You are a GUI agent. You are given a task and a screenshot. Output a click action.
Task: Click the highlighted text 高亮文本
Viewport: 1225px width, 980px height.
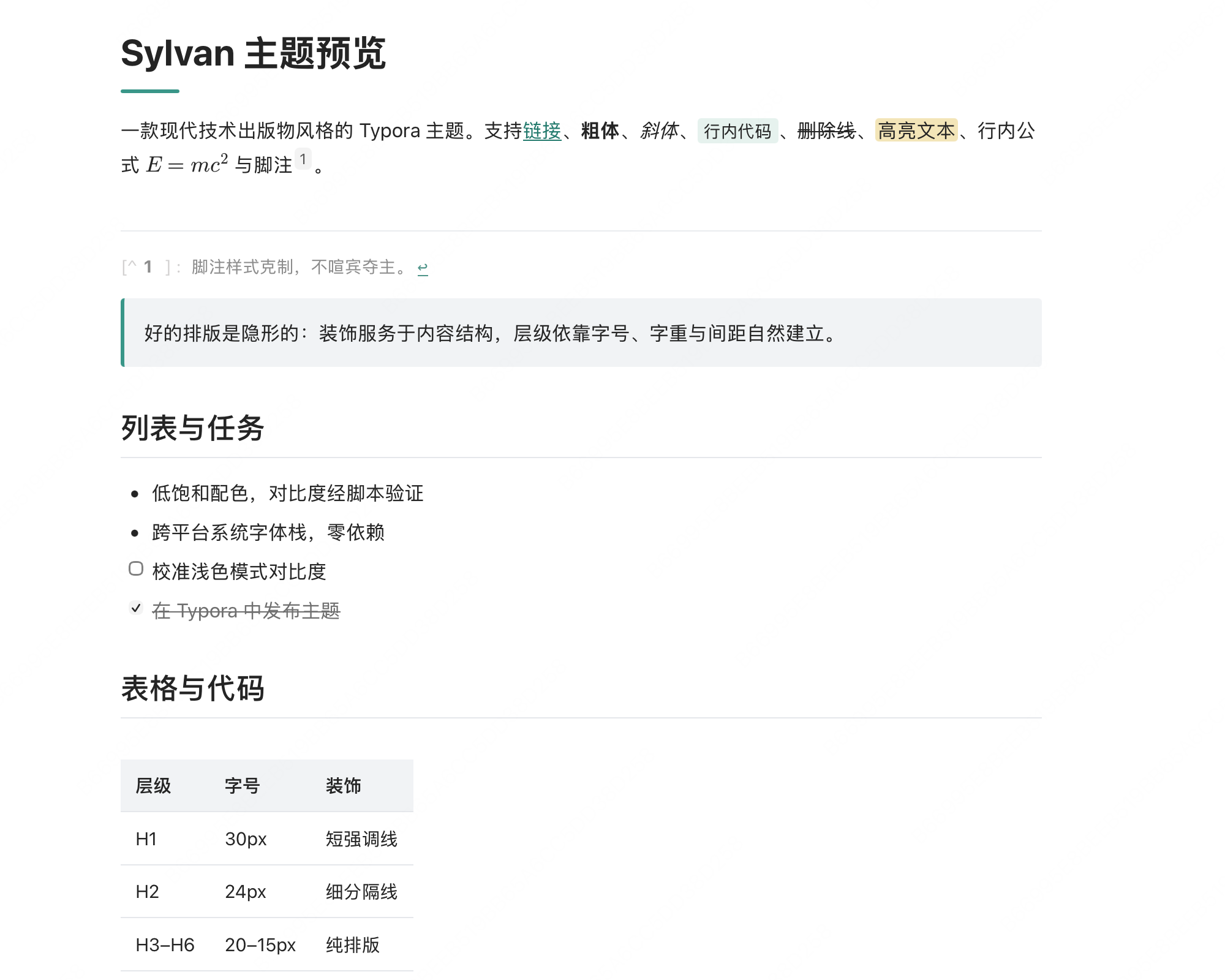tap(916, 130)
